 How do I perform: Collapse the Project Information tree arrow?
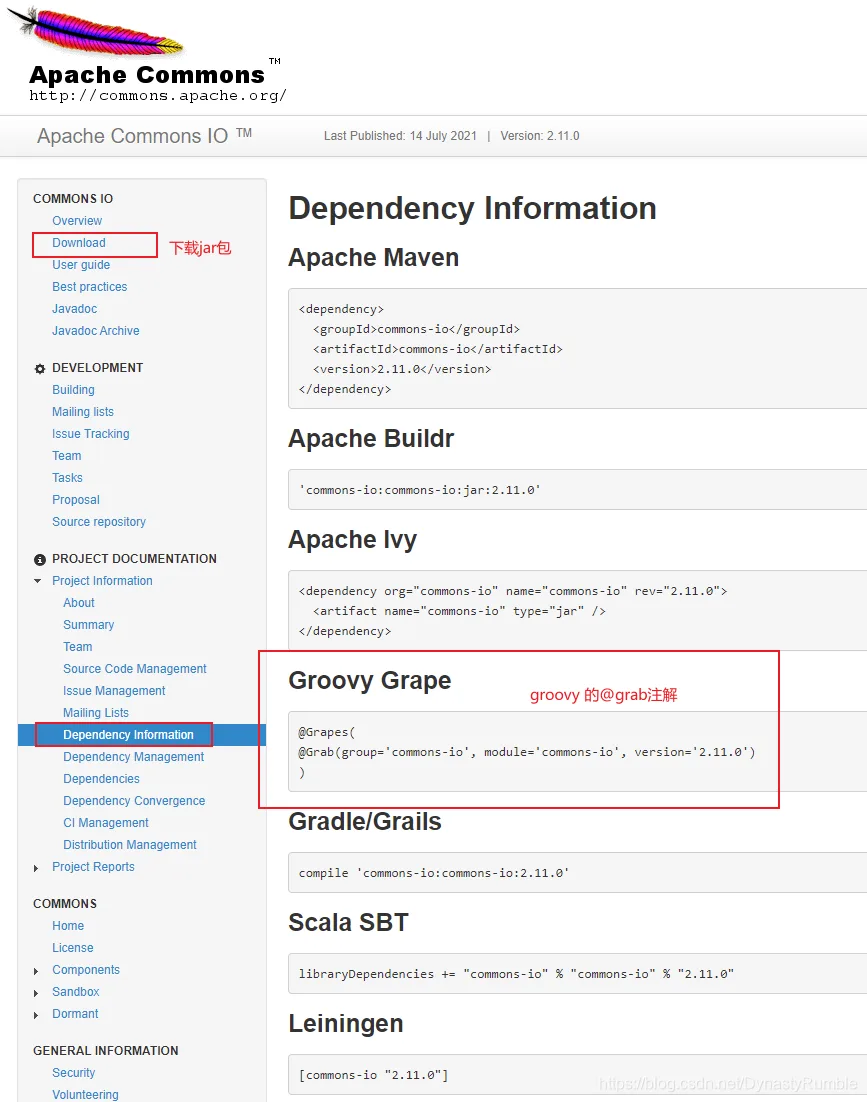(x=37, y=581)
